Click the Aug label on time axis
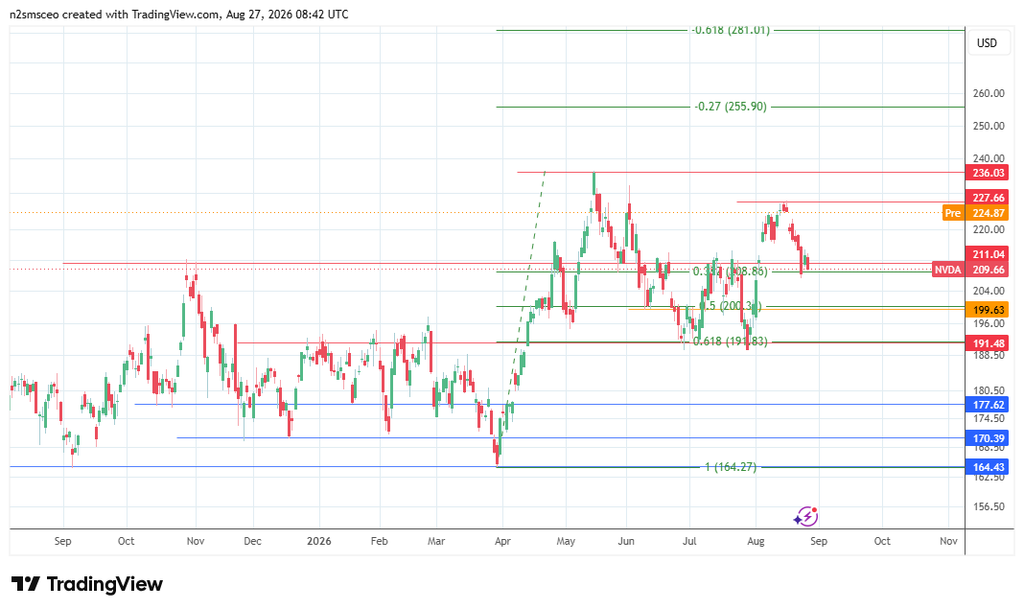Viewport: 1024px width, 613px height. (756, 541)
